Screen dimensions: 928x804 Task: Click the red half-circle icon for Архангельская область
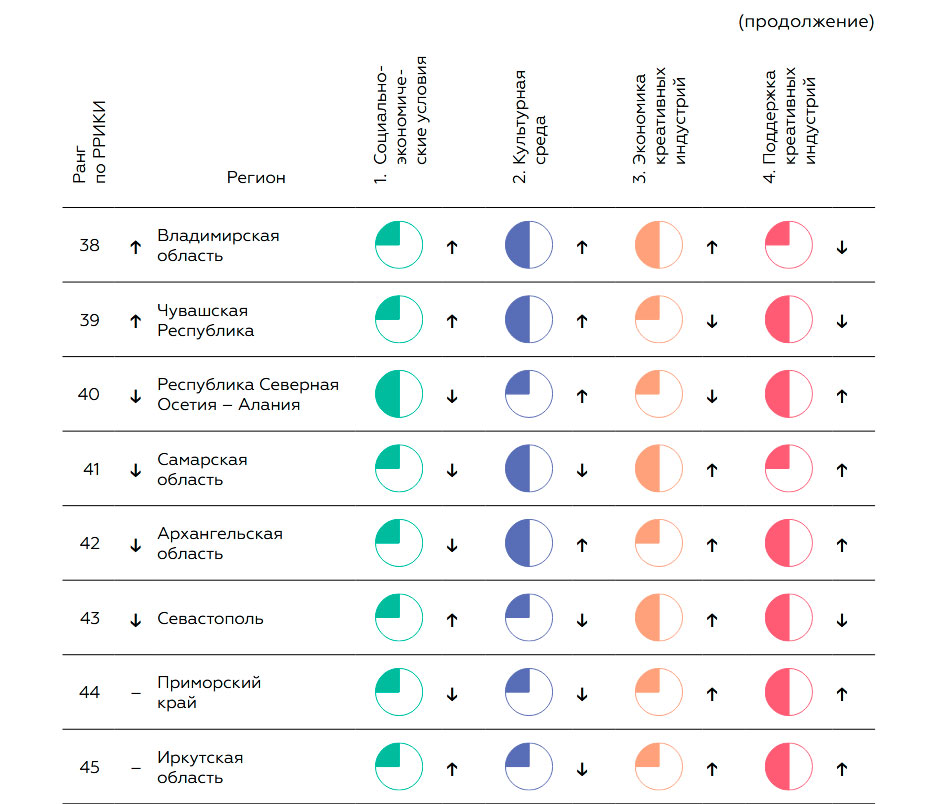[789, 545]
